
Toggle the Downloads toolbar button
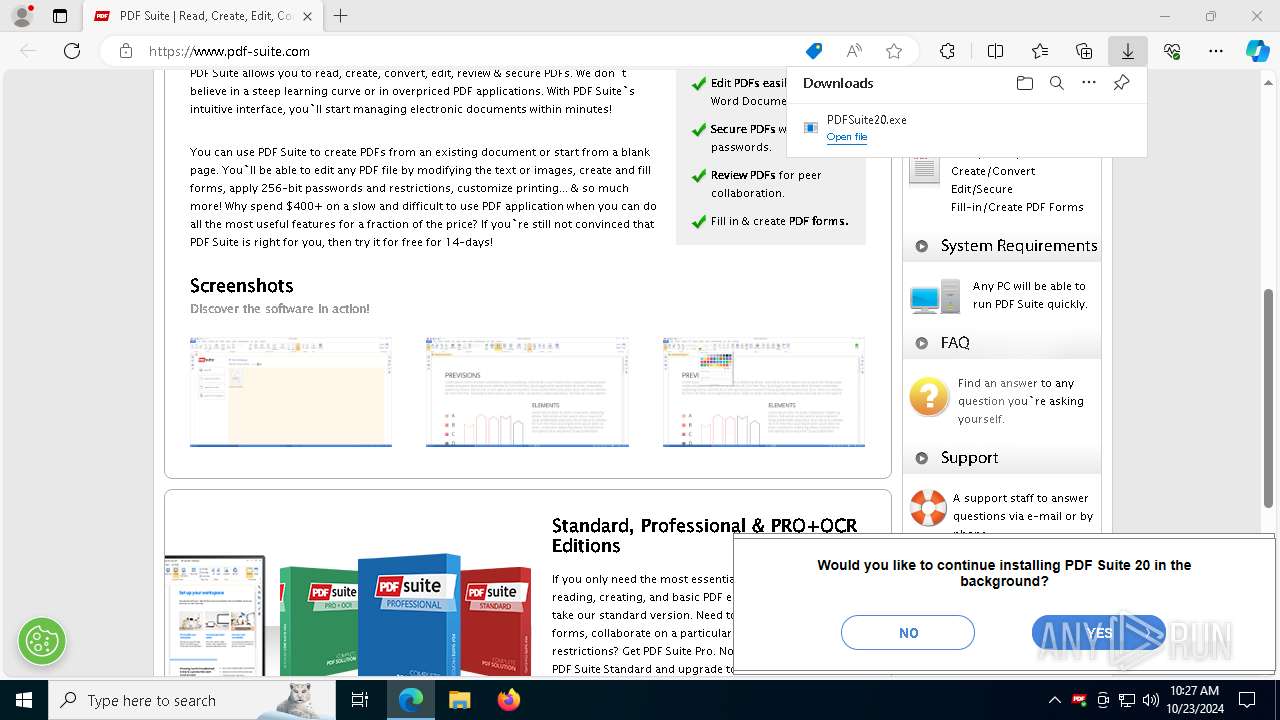(x=1128, y=51)
